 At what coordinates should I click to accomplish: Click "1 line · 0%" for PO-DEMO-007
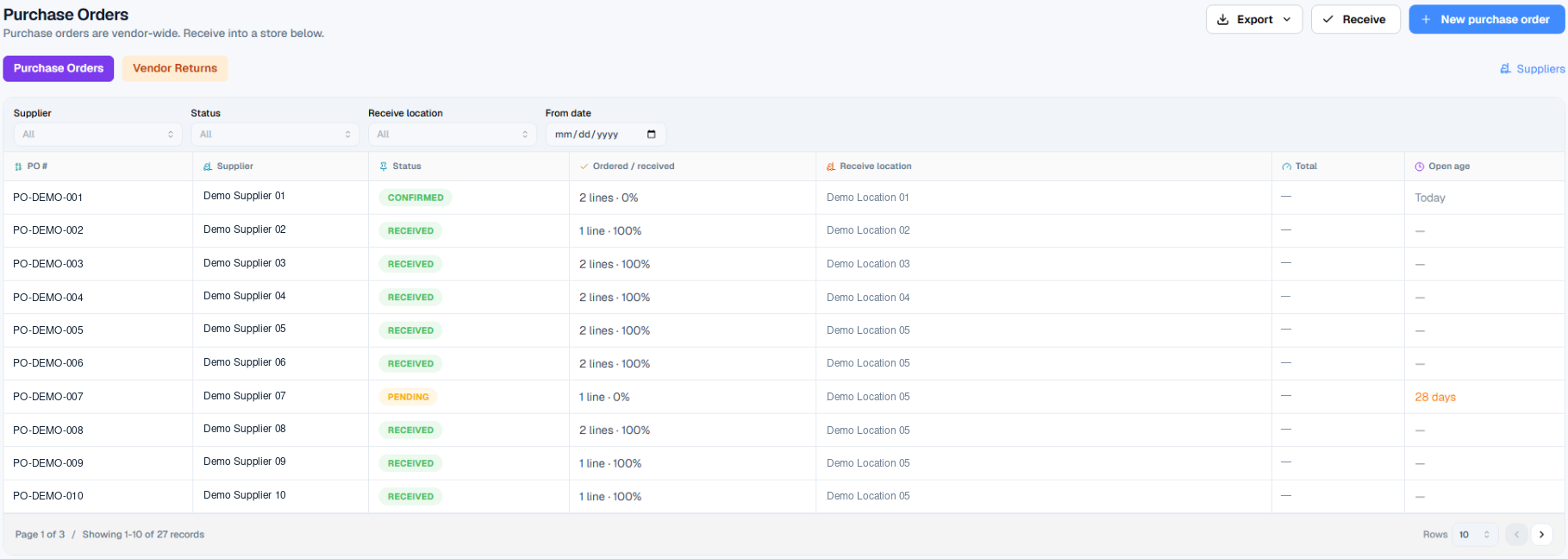pyautogui.click(x=604, y=398)
